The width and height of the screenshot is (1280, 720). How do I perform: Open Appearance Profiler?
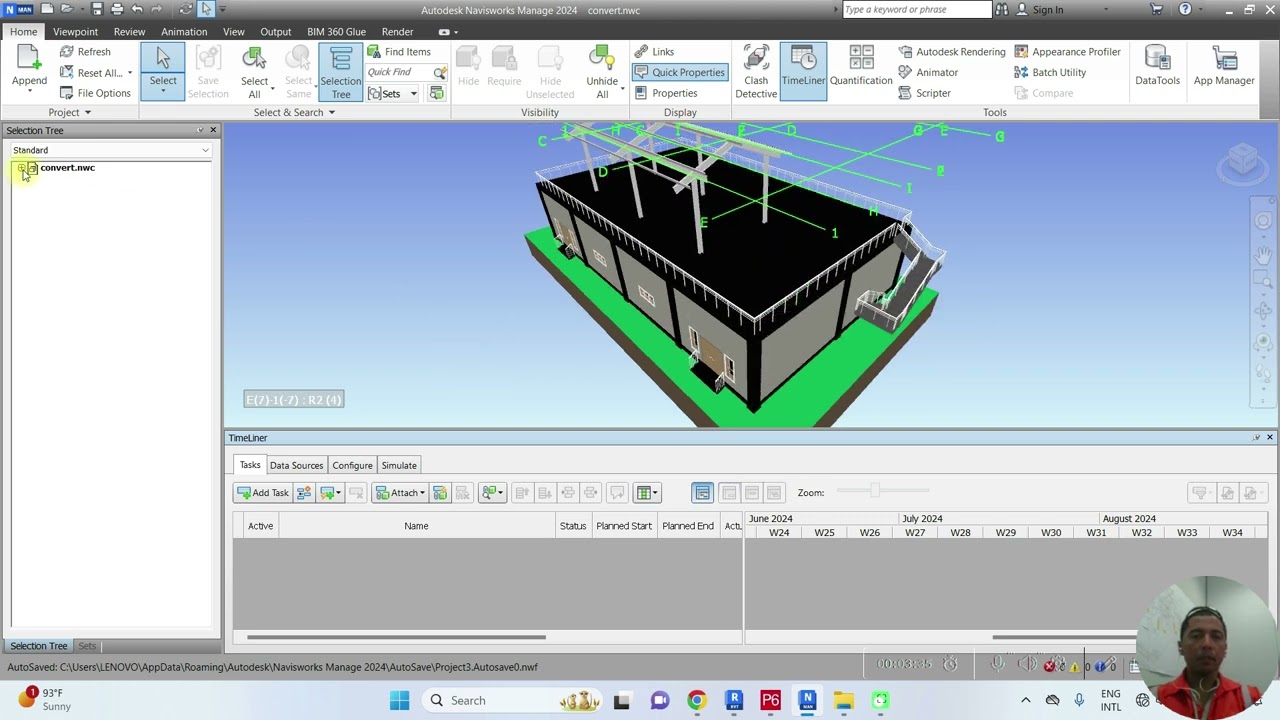[x=1067, y=52]
